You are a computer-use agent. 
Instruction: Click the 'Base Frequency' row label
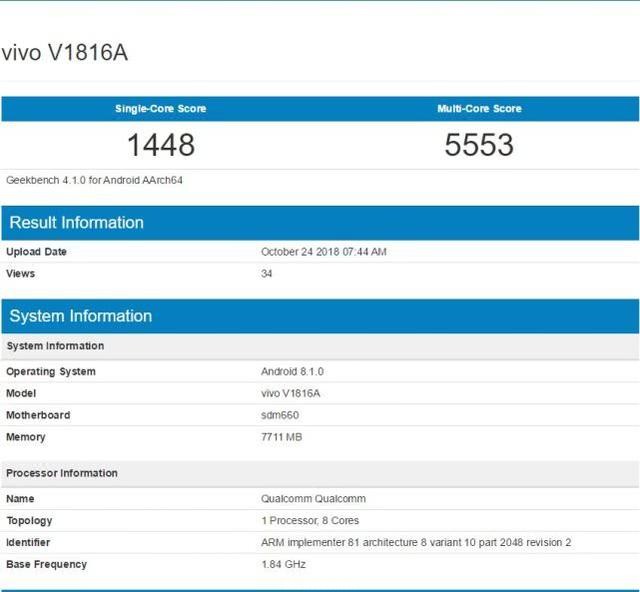(47, 564)
